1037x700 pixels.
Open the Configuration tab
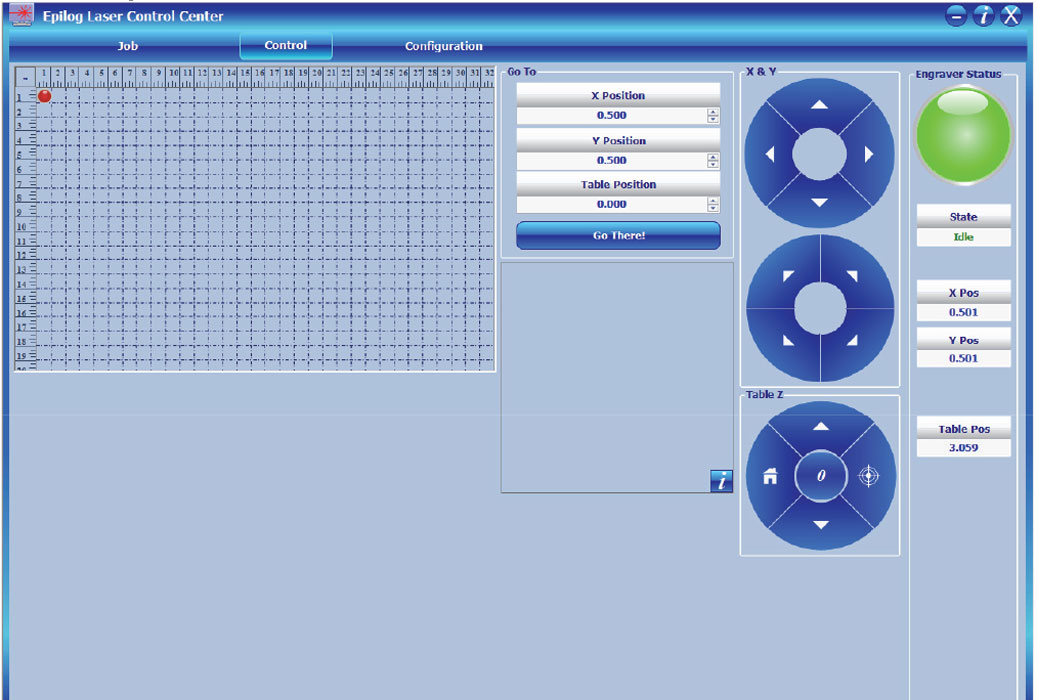pyautogui.click(x=443, y=46)
